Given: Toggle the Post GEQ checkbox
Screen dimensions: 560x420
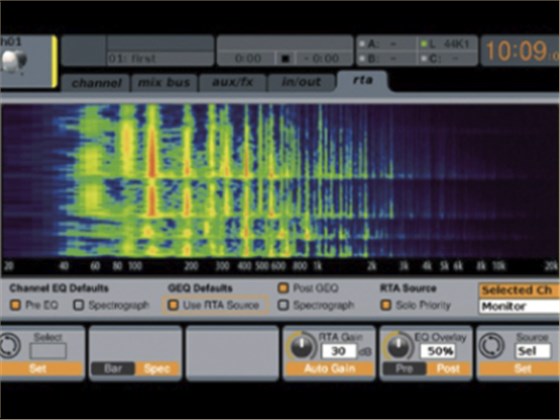Looking at the screenshot, I should [283, 288].
